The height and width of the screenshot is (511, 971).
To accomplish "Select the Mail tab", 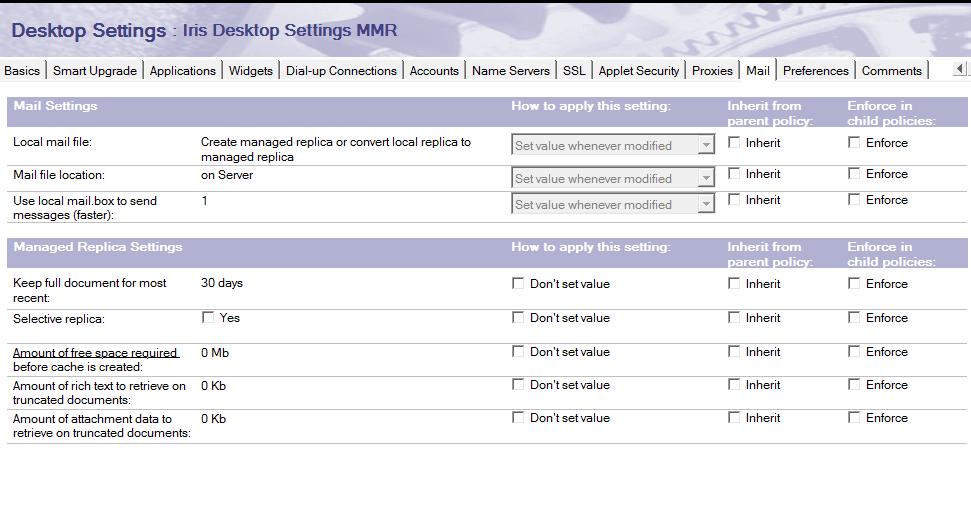I will (x=758, y=71).
